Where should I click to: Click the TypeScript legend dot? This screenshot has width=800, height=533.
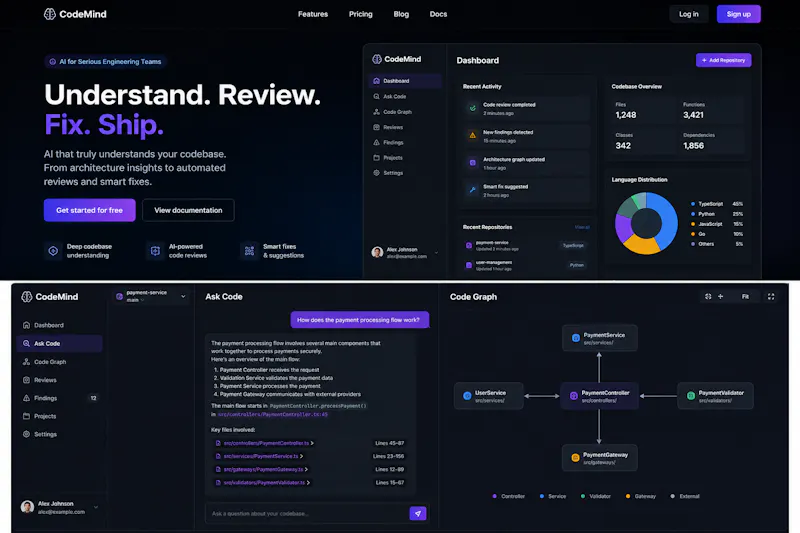pyautogui.click(x=693, y=204)
